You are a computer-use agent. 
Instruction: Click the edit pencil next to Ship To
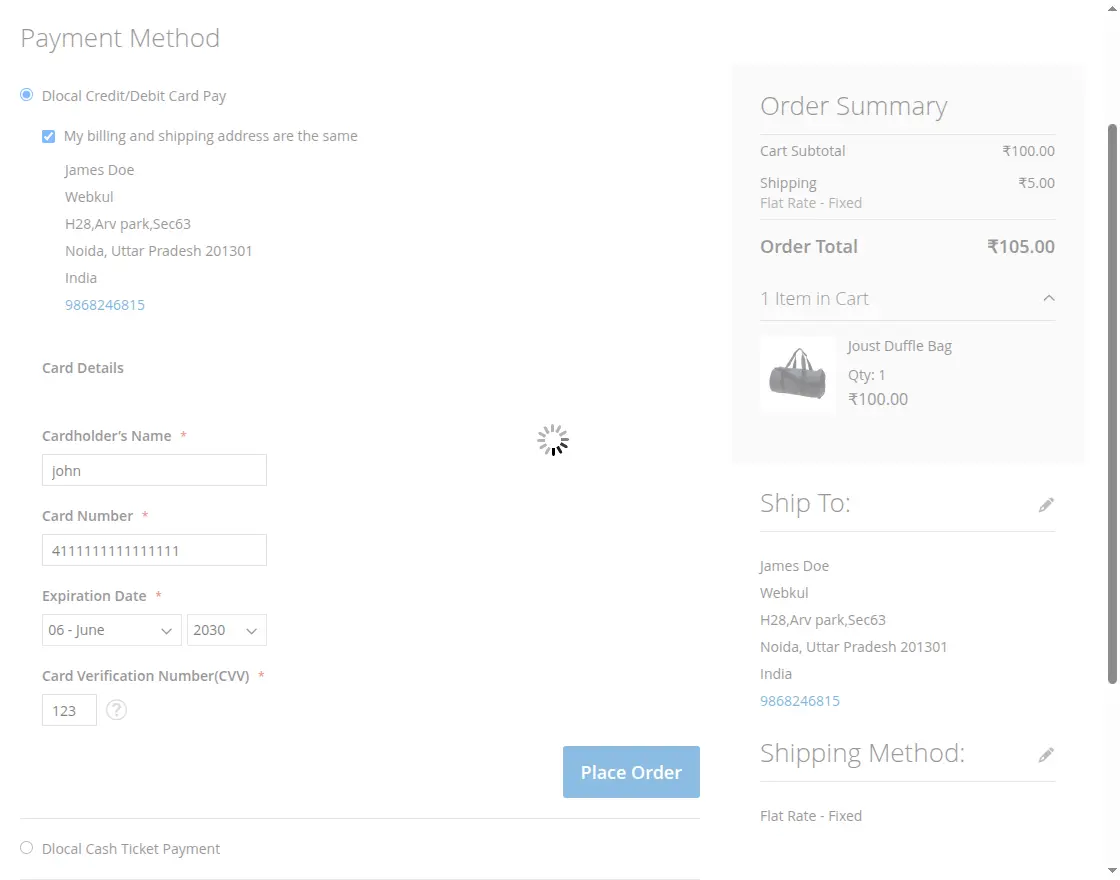[x=1046, y=504]
